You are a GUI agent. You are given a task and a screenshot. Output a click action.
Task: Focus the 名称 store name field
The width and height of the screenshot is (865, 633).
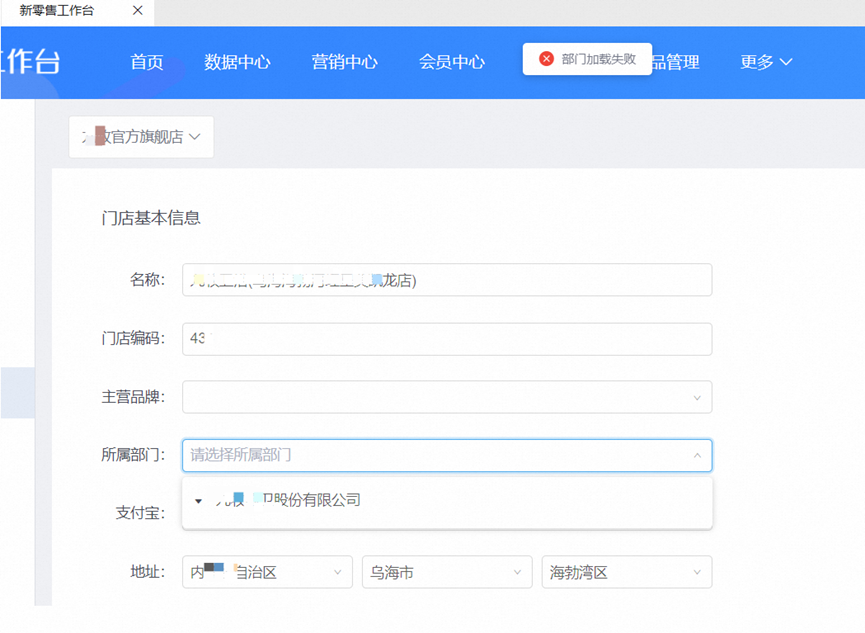[446, 280]
